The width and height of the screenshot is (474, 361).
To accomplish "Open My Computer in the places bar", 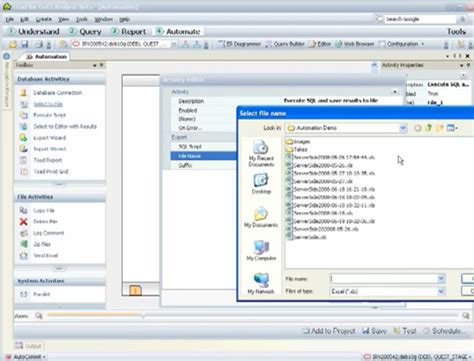I will pos(261,250).
